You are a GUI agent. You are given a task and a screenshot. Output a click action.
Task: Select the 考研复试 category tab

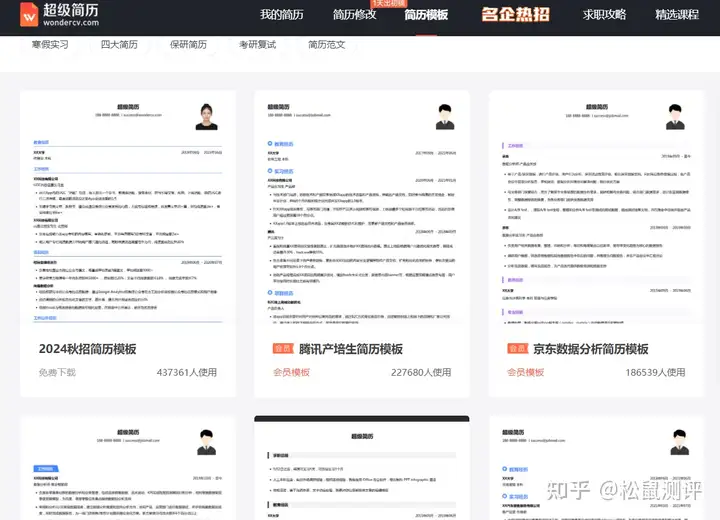(x=257, y=45)
